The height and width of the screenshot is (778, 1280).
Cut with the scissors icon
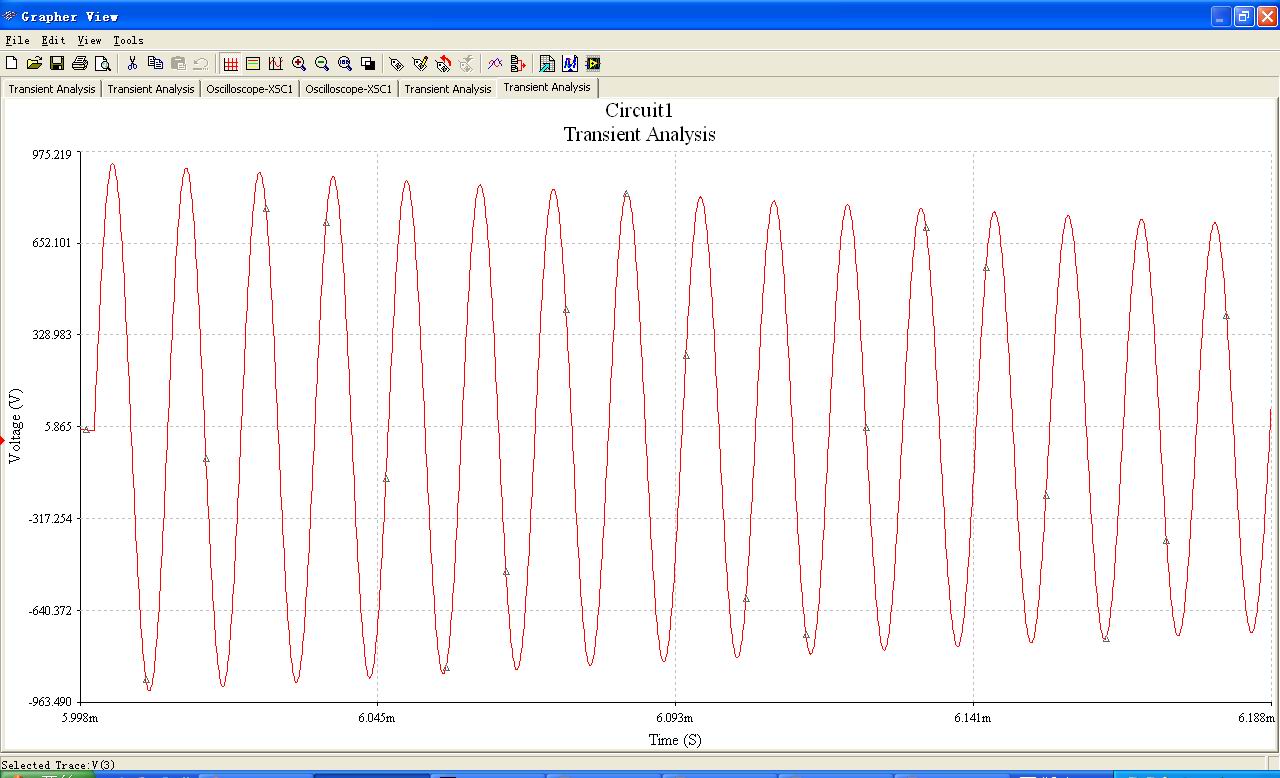132,64
